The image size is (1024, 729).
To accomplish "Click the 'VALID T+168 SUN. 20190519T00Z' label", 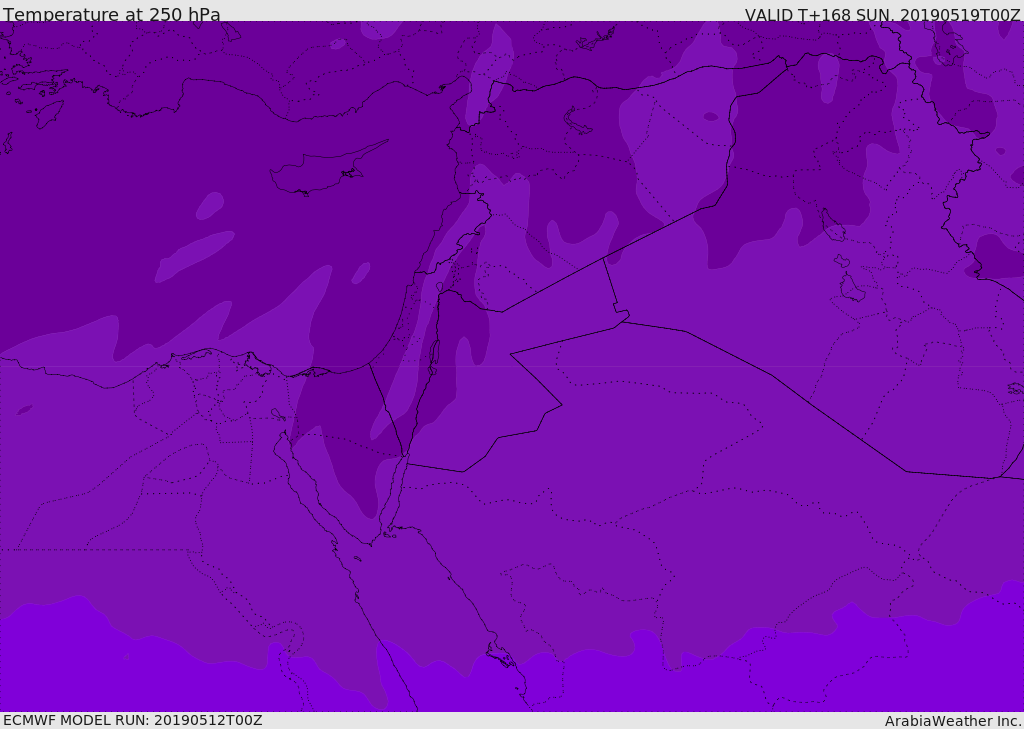I will (882, 15).
